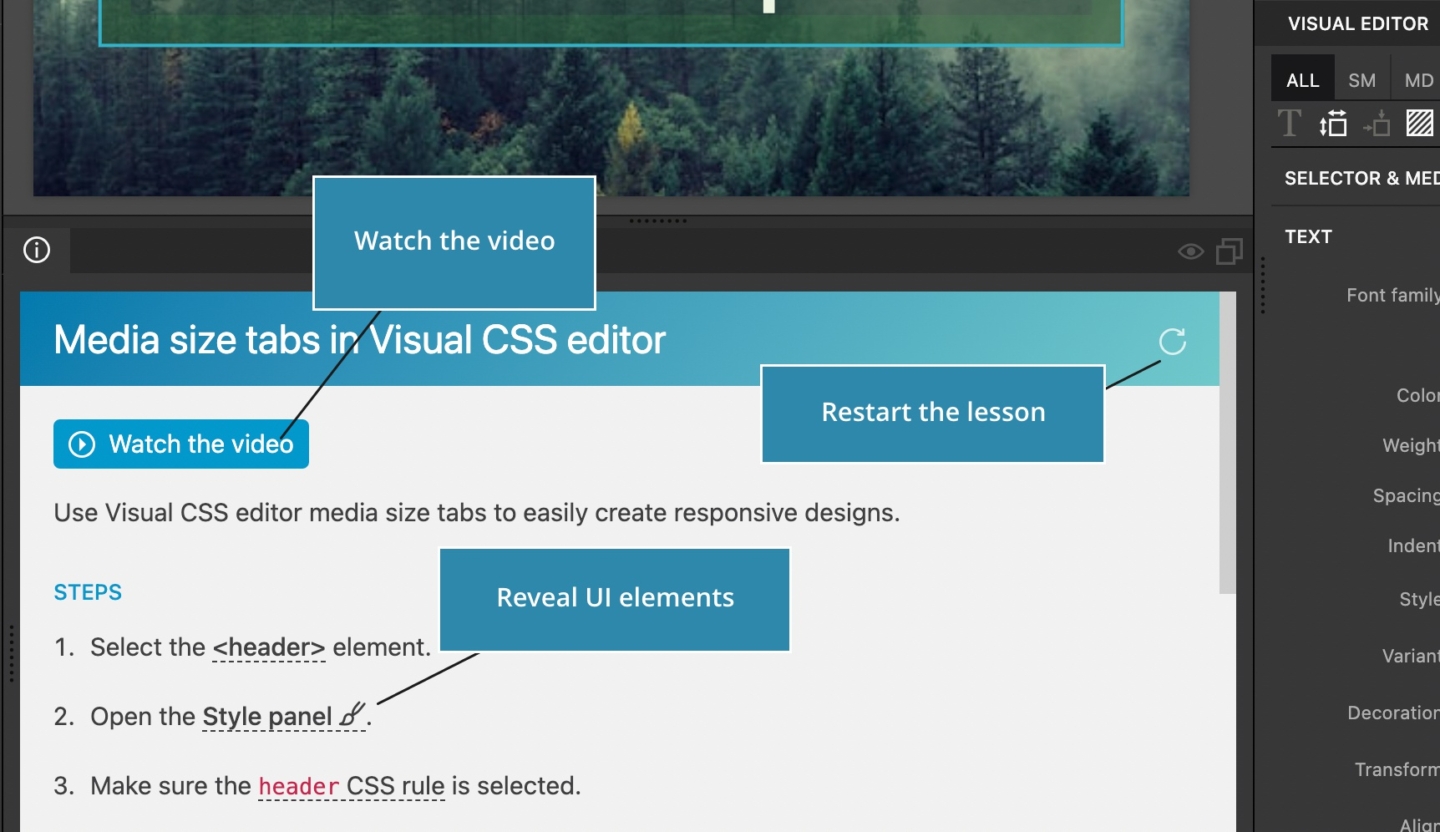1440x832 pixels.
Task: Click the underlined <header> element link
Action: 269,648
